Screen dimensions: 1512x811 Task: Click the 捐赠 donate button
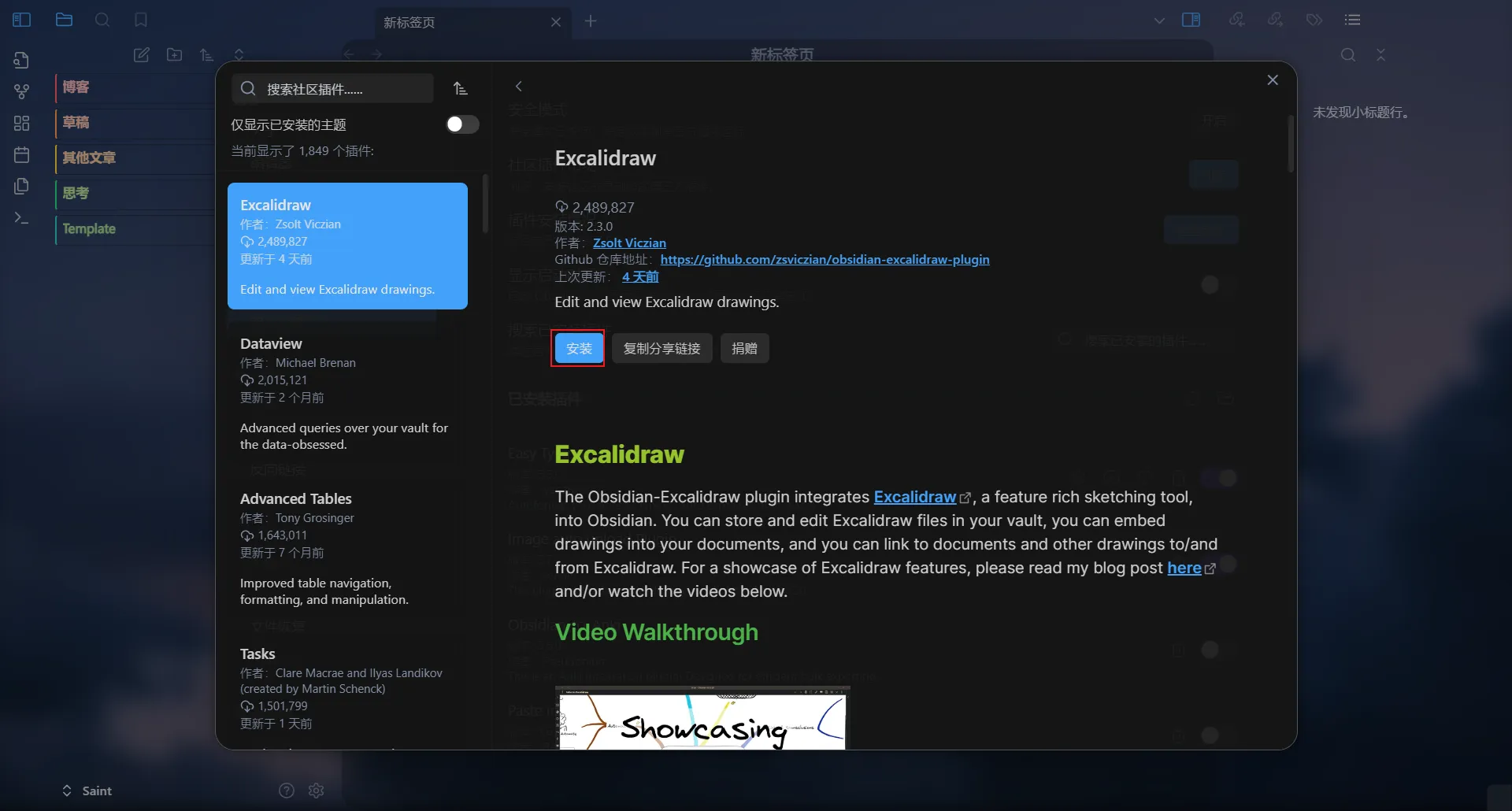click(x=744, y=348)
